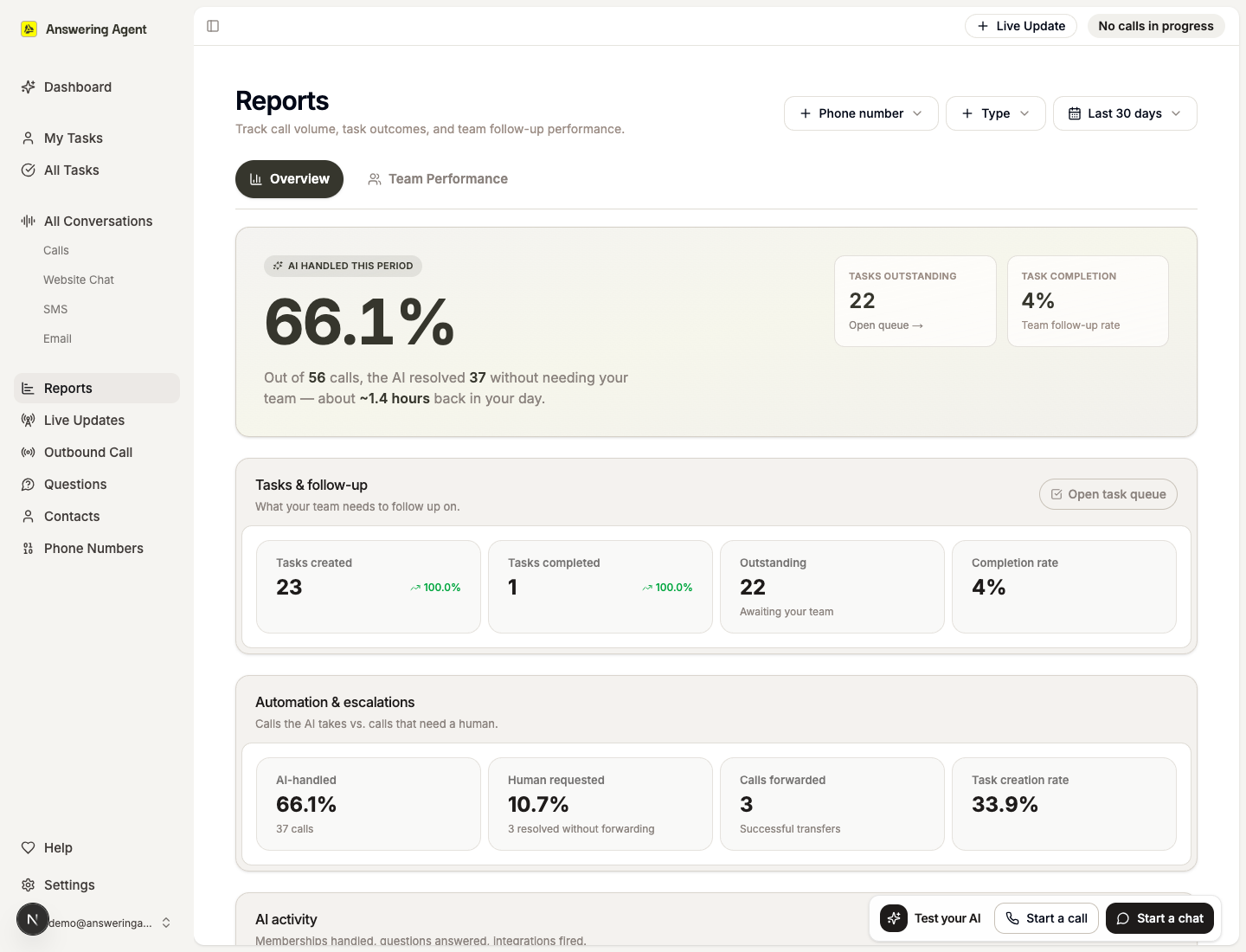Switch to the Team Performance tab
This screenshot has width=1246, height=952.
(438, 179)
